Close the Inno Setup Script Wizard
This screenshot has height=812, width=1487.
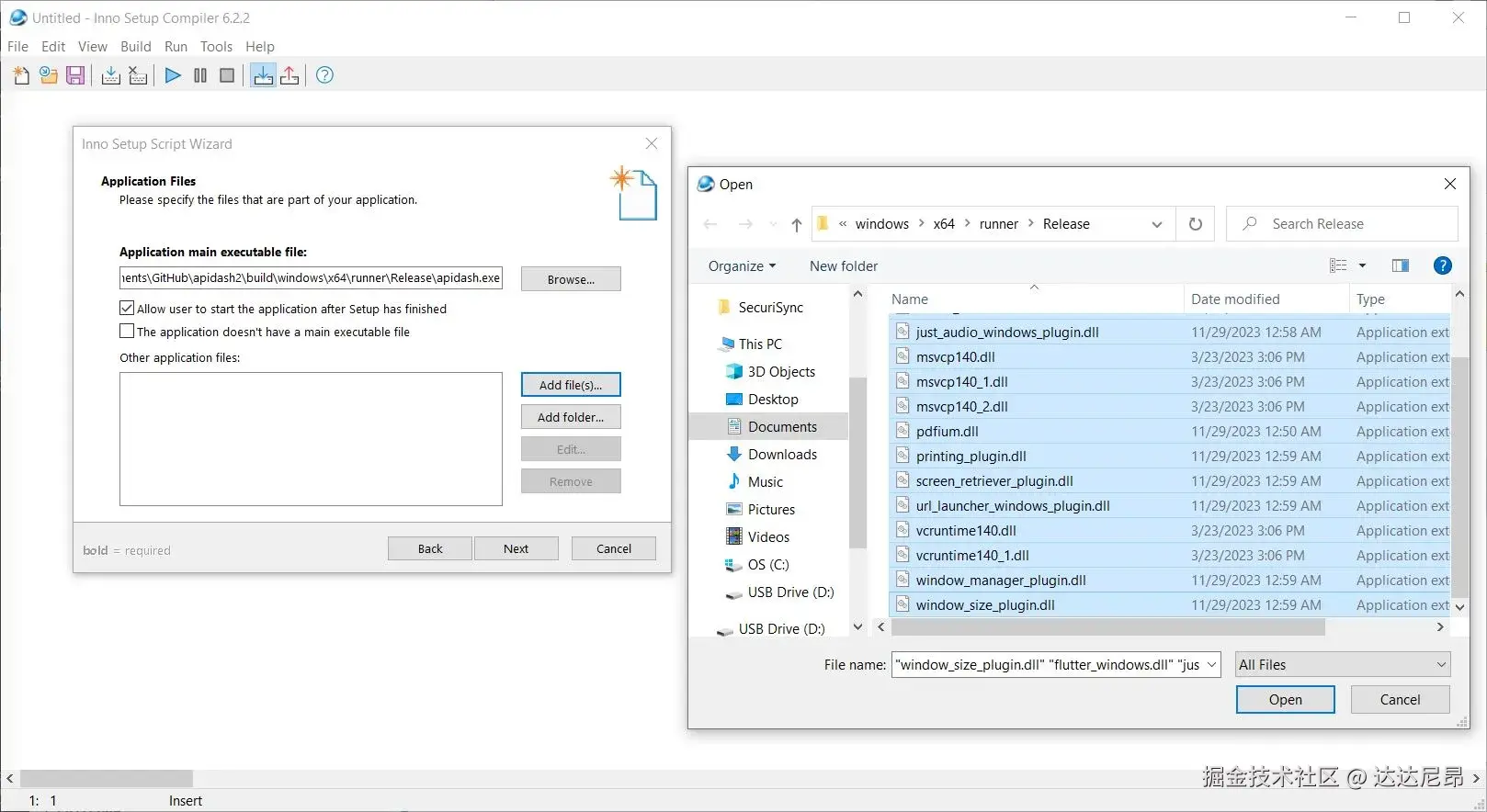[x=652, y=143]
